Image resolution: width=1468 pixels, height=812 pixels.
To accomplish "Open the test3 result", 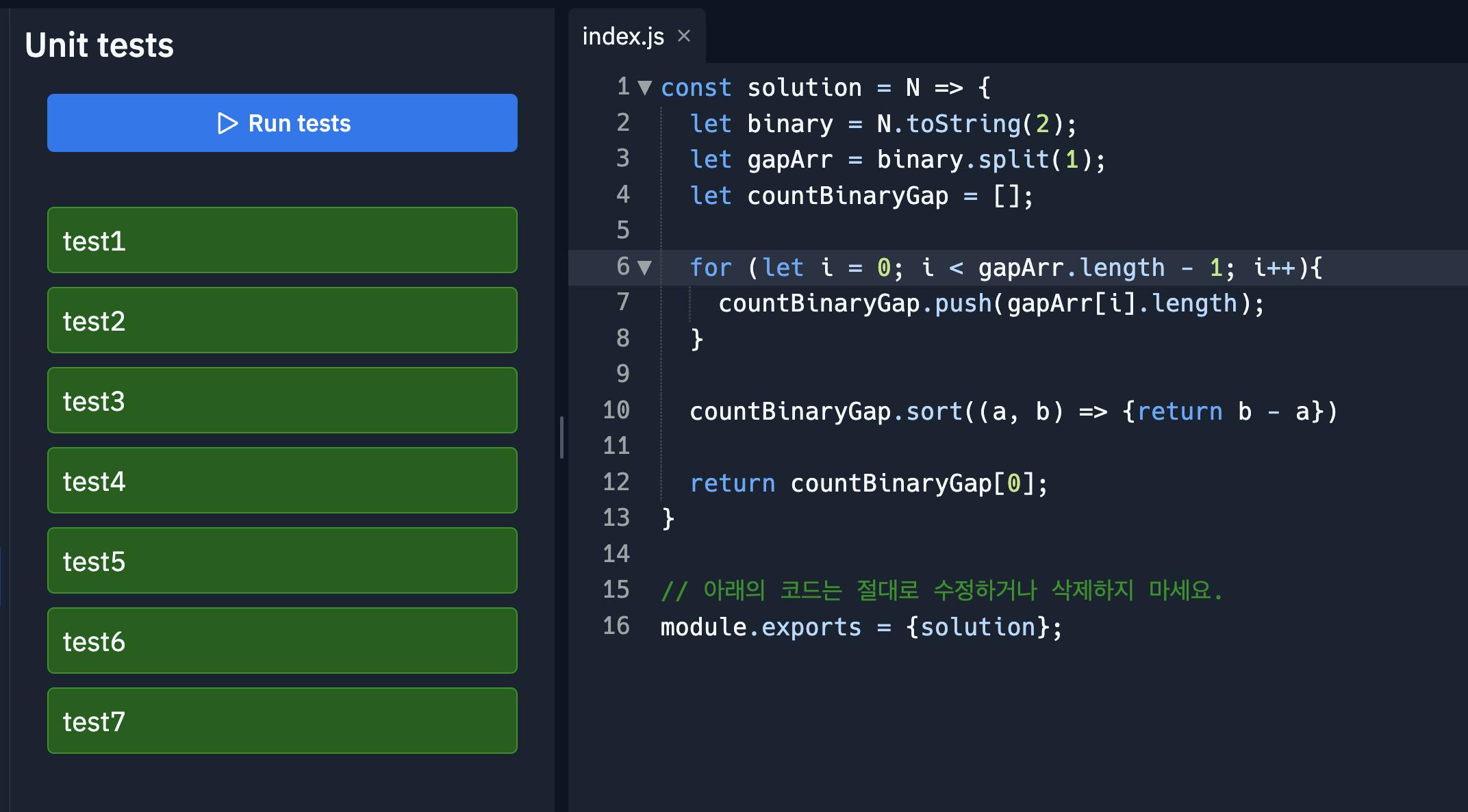I will [x=282, y=401].
